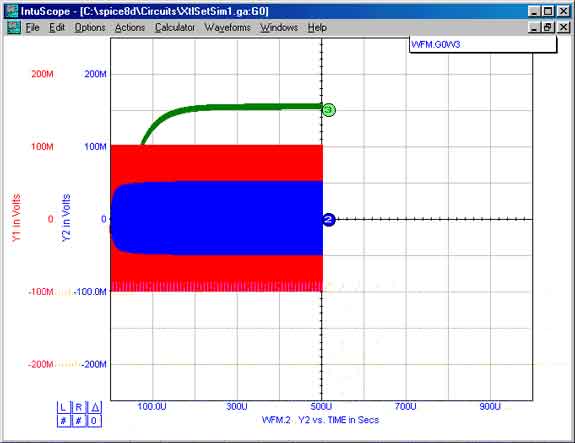This screenshot has width=575, height=443.
Task: Click the Y1 in Volts axis label
Action: (17, 217)
